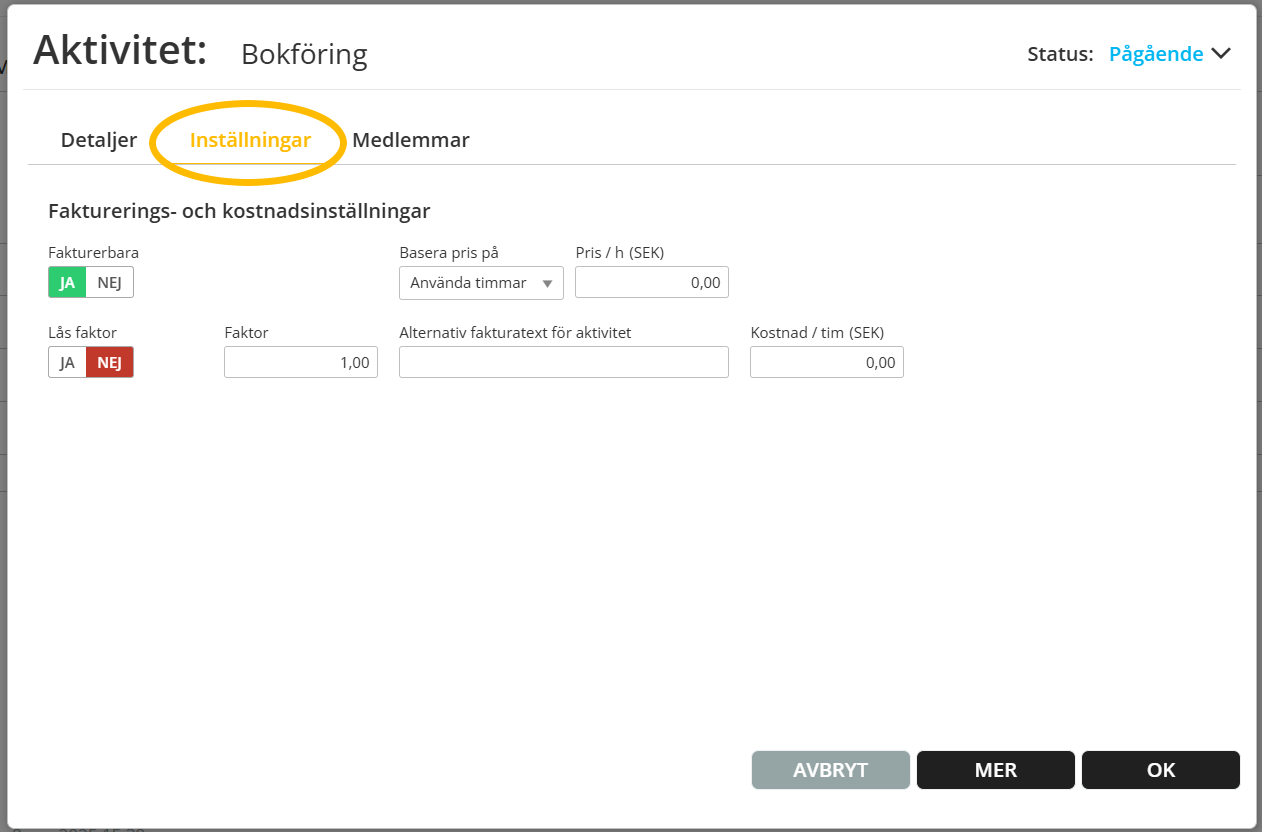
Task: Focus the Faktor input field
Action: (300, 362)
